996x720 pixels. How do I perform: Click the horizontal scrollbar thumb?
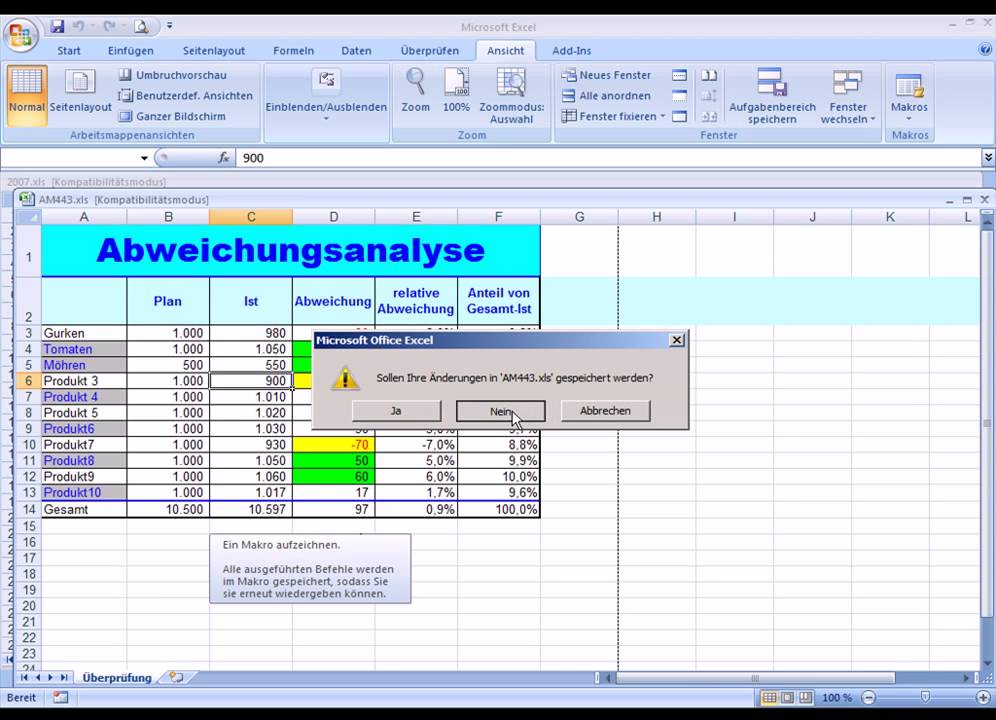point(755,678)
